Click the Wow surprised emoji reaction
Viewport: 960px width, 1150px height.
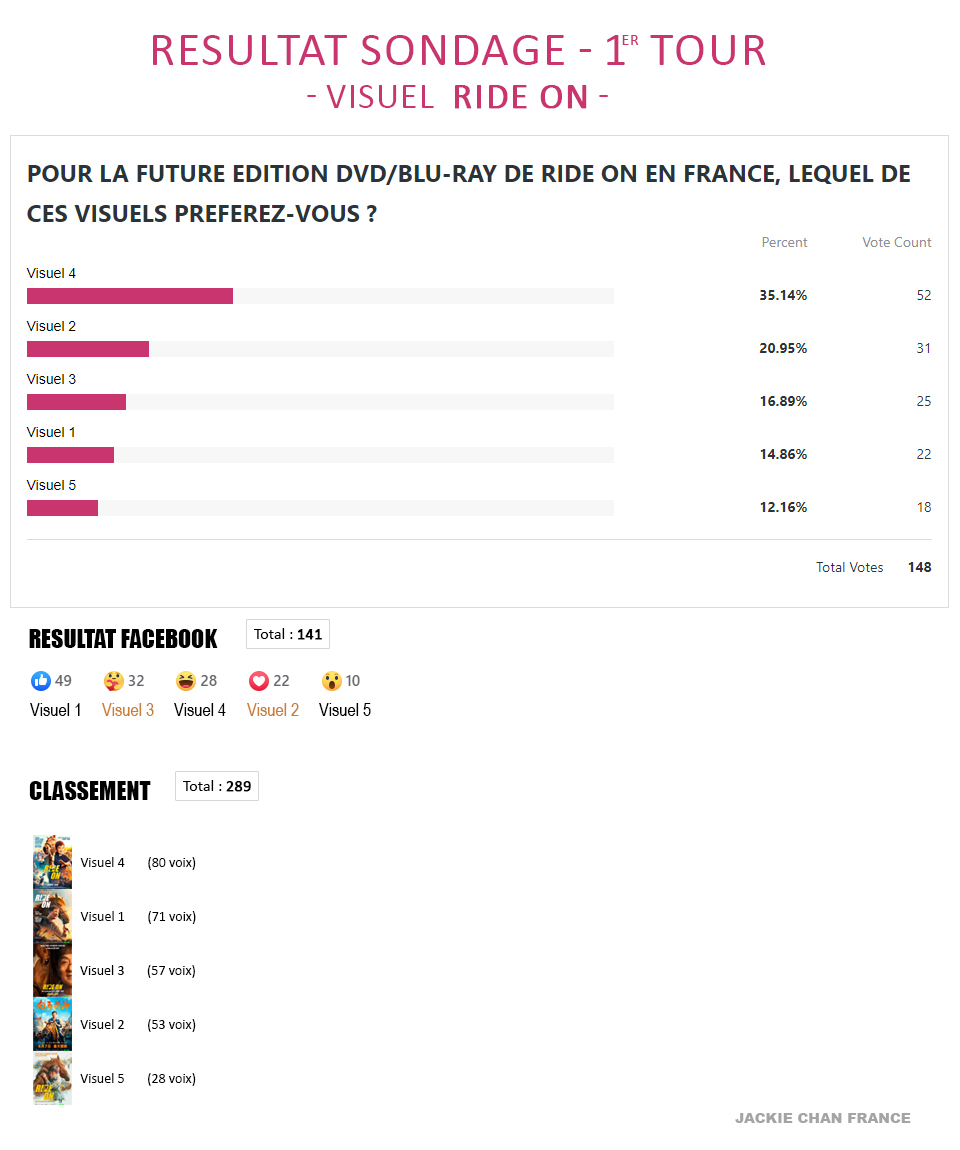(331, 681)
